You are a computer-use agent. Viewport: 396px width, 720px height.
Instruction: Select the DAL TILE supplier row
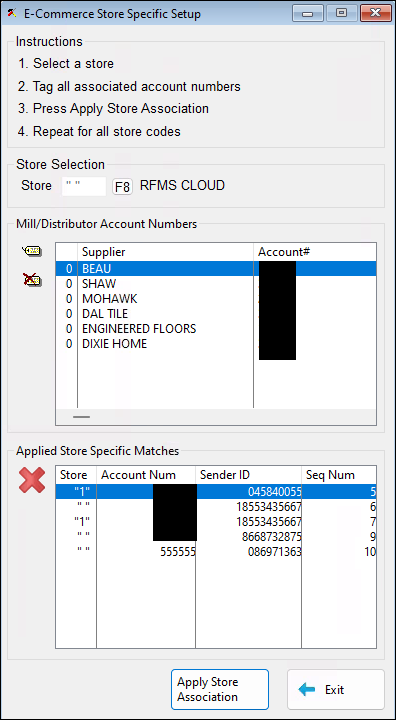pyautogui.click(x=216, y=314)
